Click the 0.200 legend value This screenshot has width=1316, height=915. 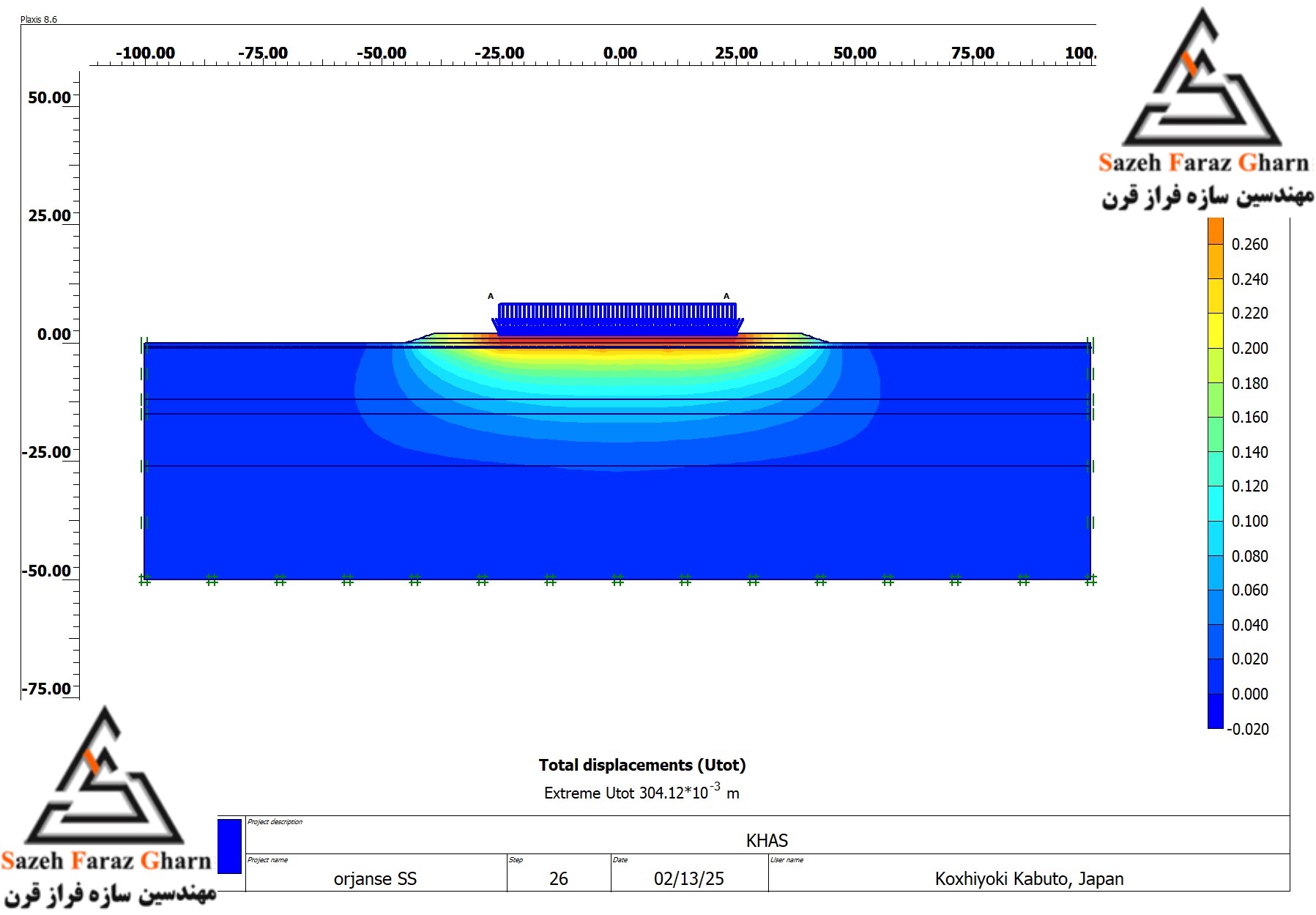click(x=1249, y=348)
